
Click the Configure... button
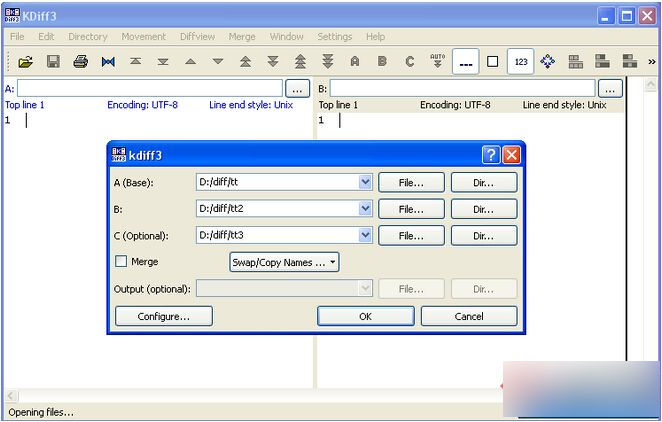tap(164, 316)
